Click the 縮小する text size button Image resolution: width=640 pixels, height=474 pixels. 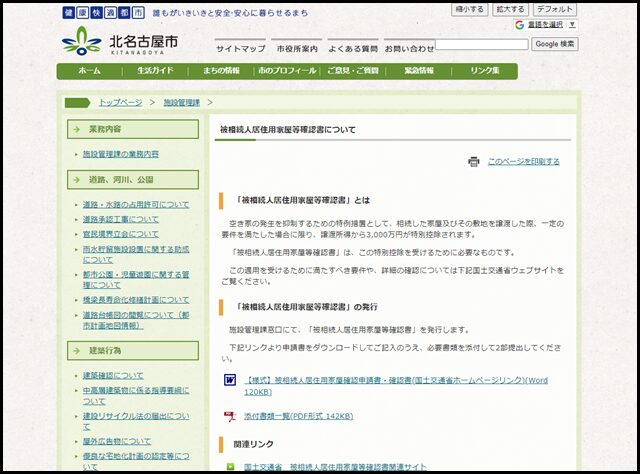(469, 9)
